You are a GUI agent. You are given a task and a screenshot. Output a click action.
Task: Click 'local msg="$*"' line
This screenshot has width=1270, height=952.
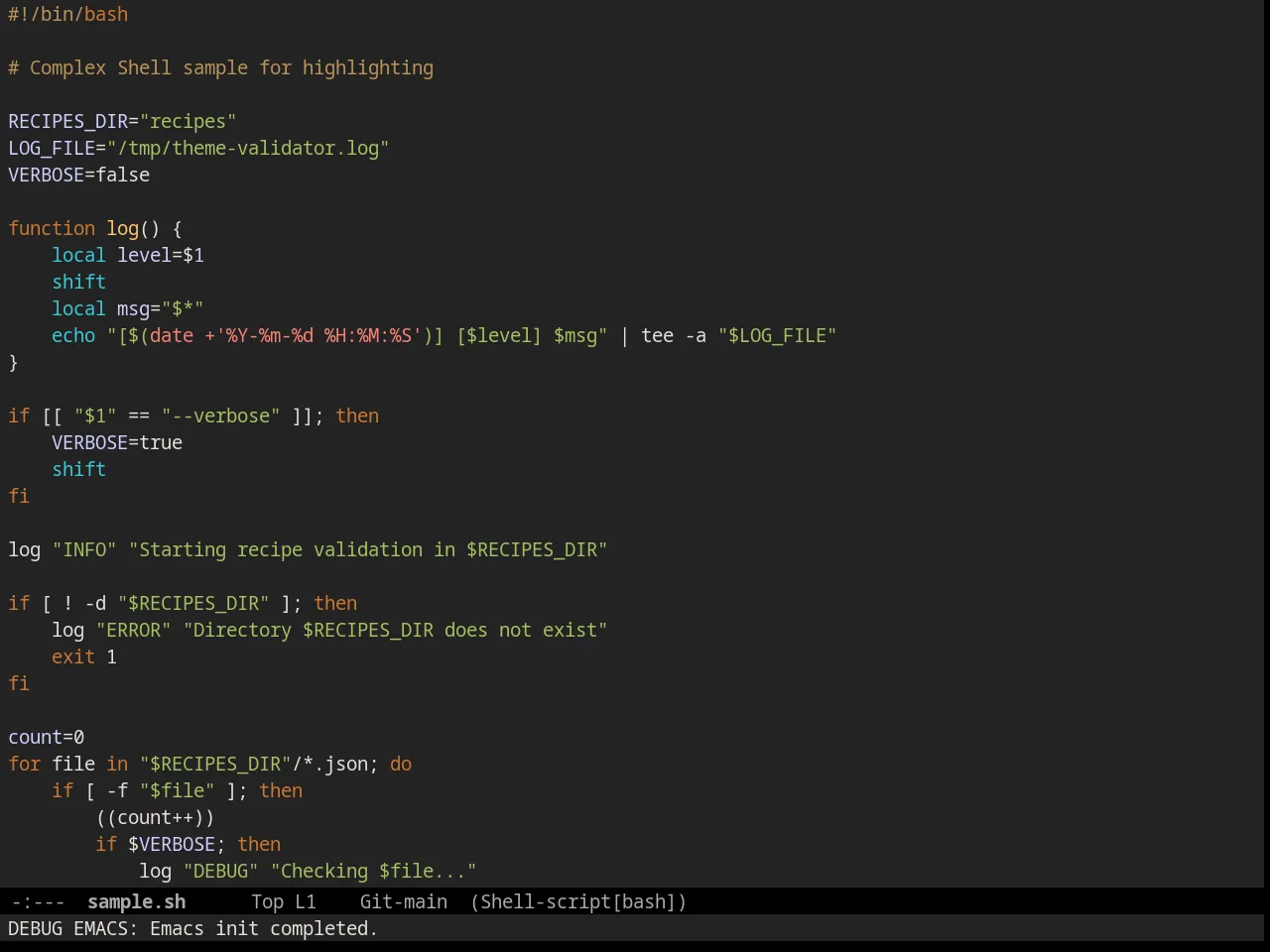coord(128,308)
